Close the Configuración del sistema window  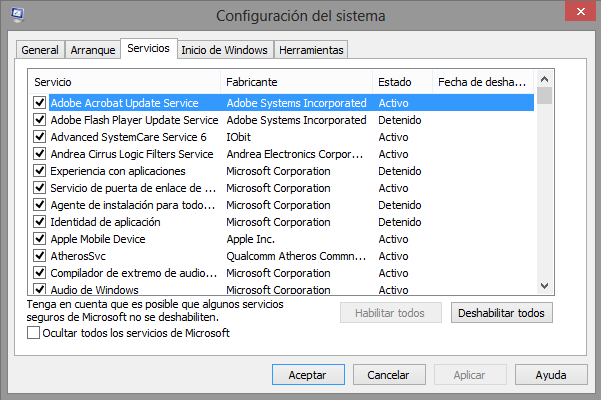581,12
